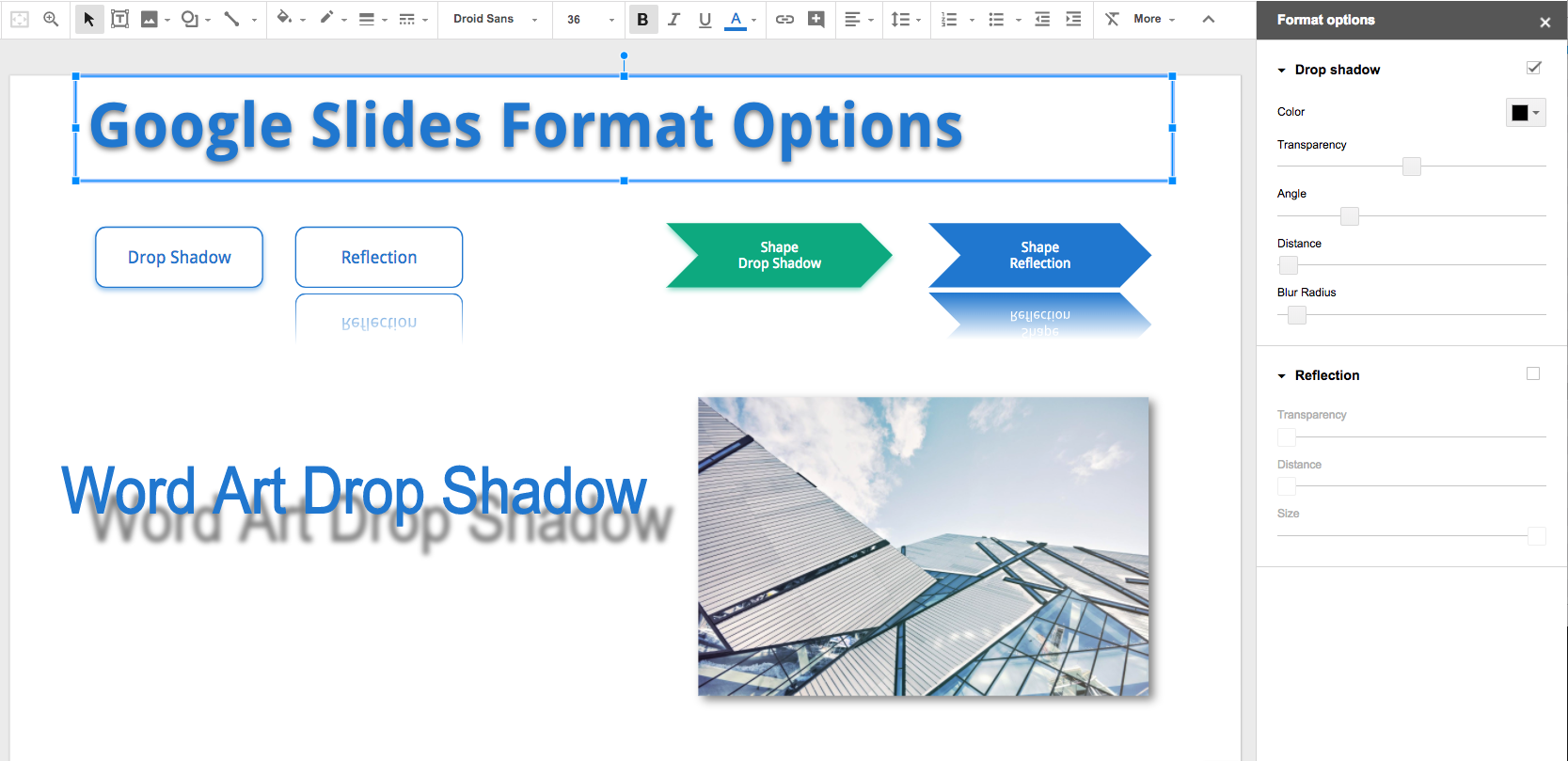Open the Droid Sans font dropdown
The width and height of the screenshot is (1568, 761).
click(x=495, y=19)
